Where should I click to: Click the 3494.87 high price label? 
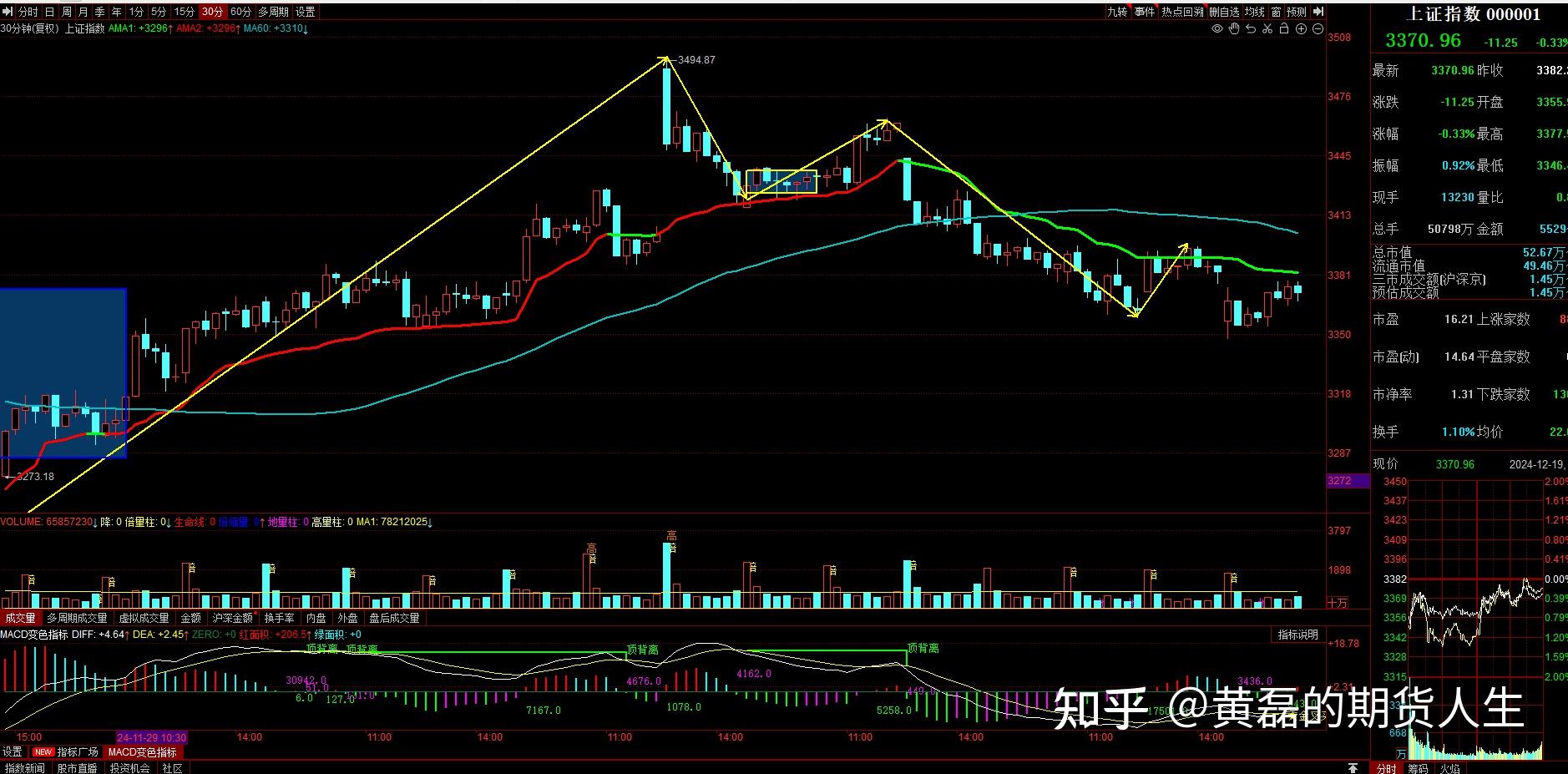coord(696,60)
